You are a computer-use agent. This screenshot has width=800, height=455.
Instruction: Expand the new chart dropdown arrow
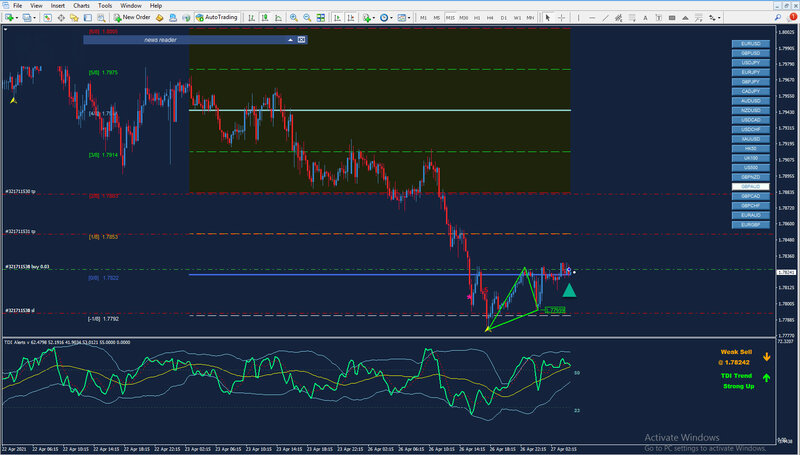[x=17, y=18]
